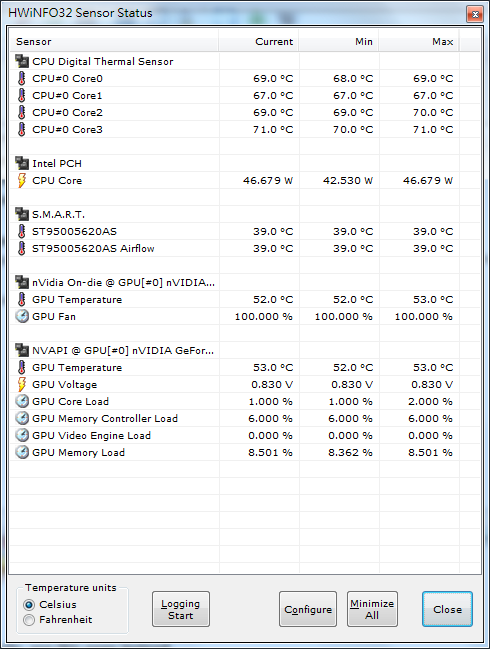Screen dimensions: 490x649
Task: Click the nVidia On-die group chip icon
Action: point(22,282)
